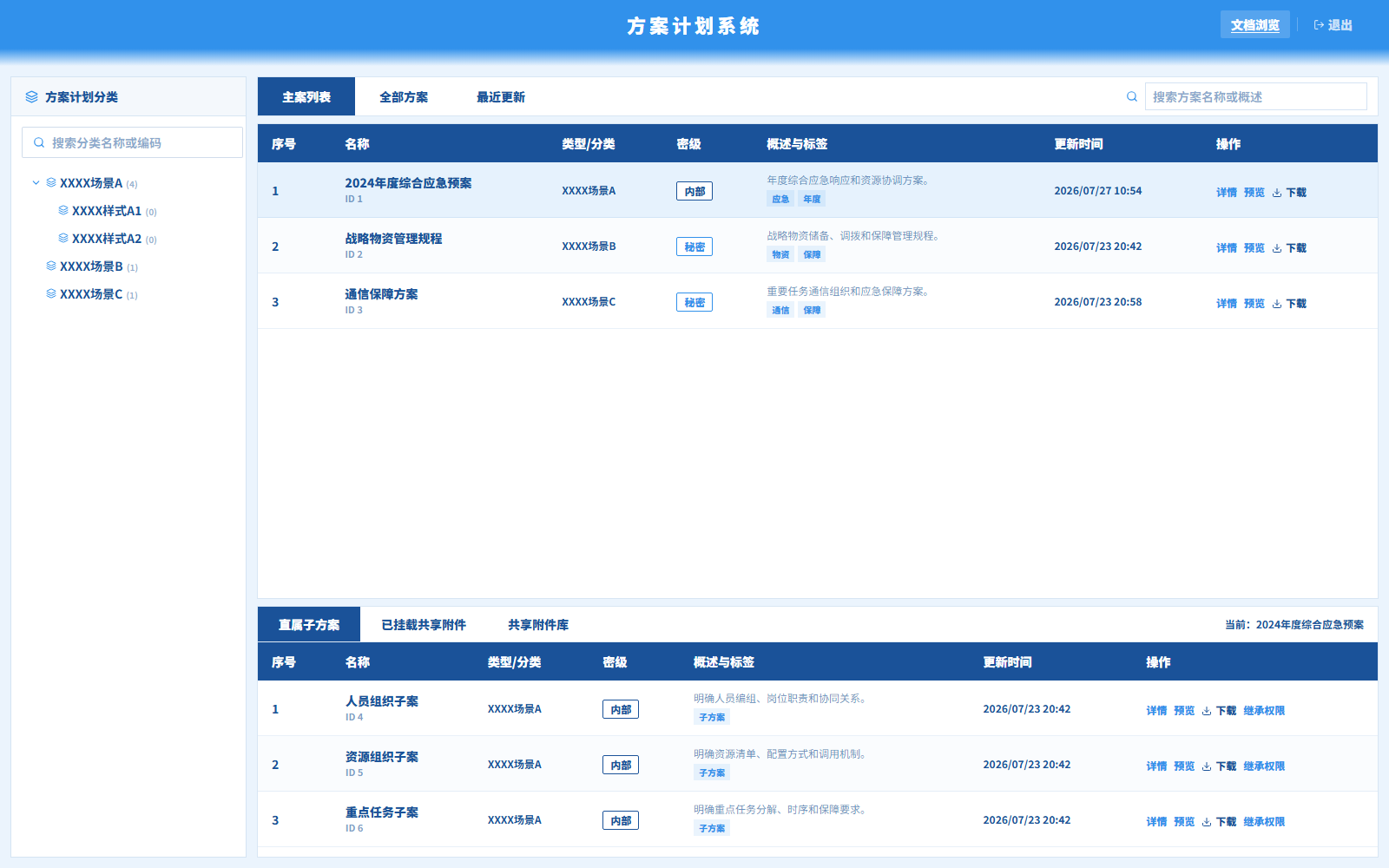Focus the 搜索分类名称或编码 search field
The height and width of the screenshot is (868, 1389).
click(x=132, y=142)
